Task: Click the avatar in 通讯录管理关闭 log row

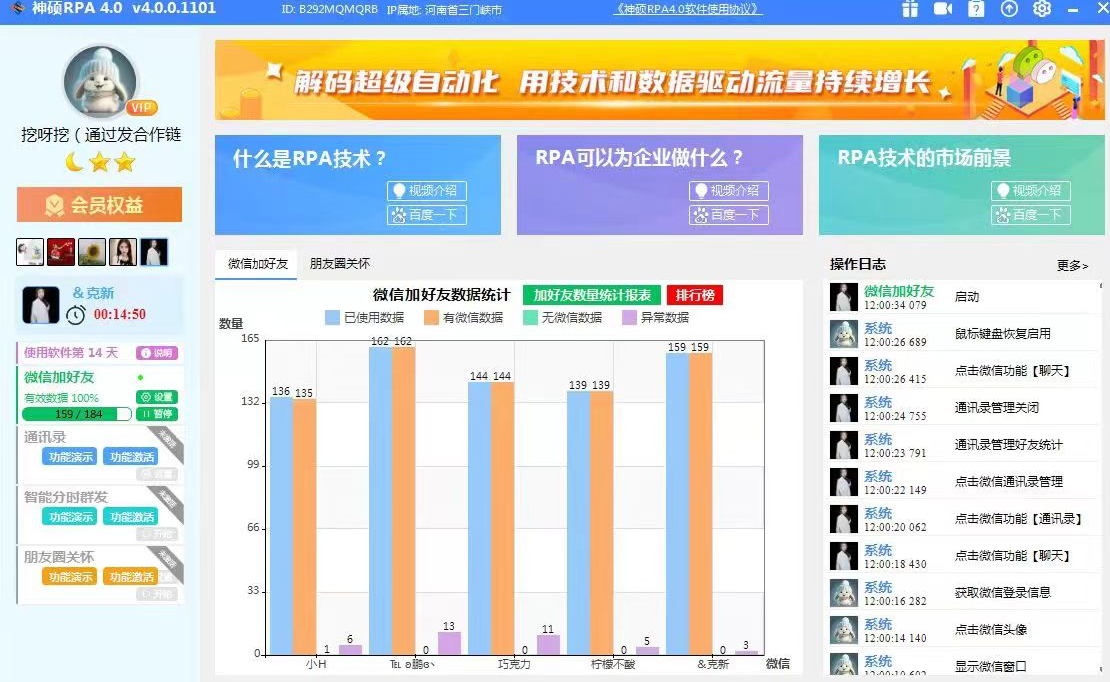Action: tap(844, 408)
